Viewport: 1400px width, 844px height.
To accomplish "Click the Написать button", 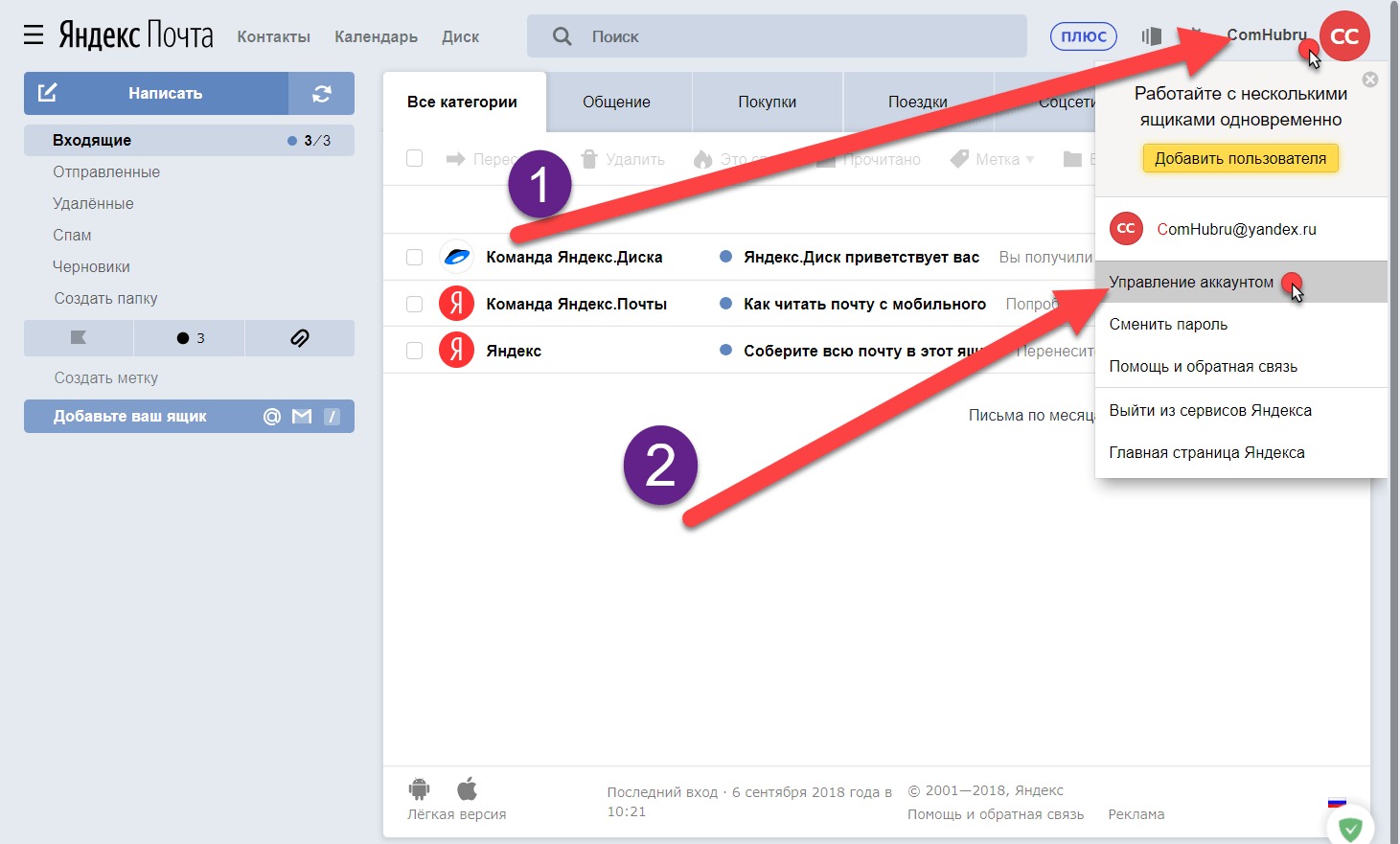I will point(156,93).
